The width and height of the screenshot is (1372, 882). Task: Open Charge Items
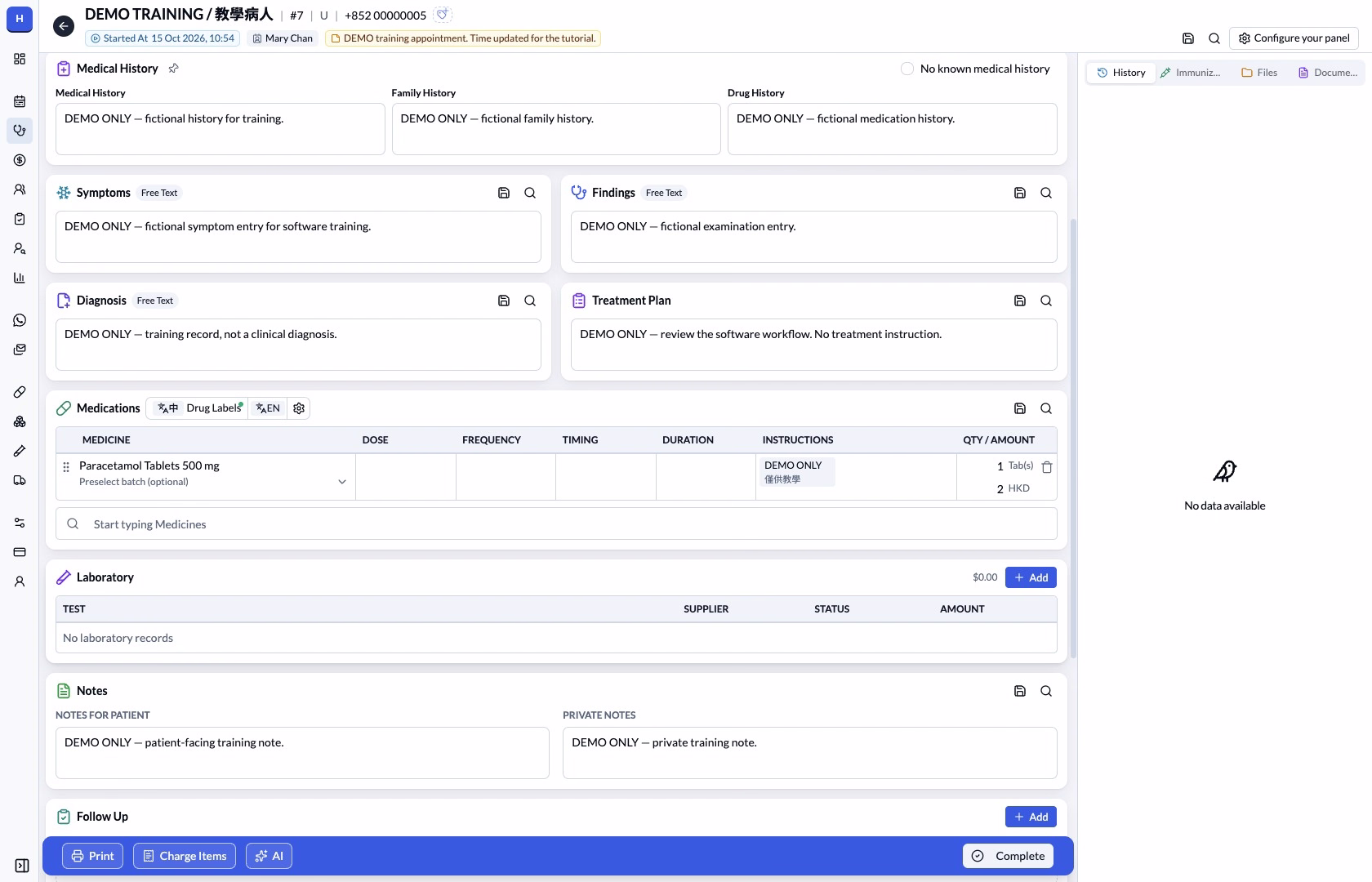click(185, 856)
